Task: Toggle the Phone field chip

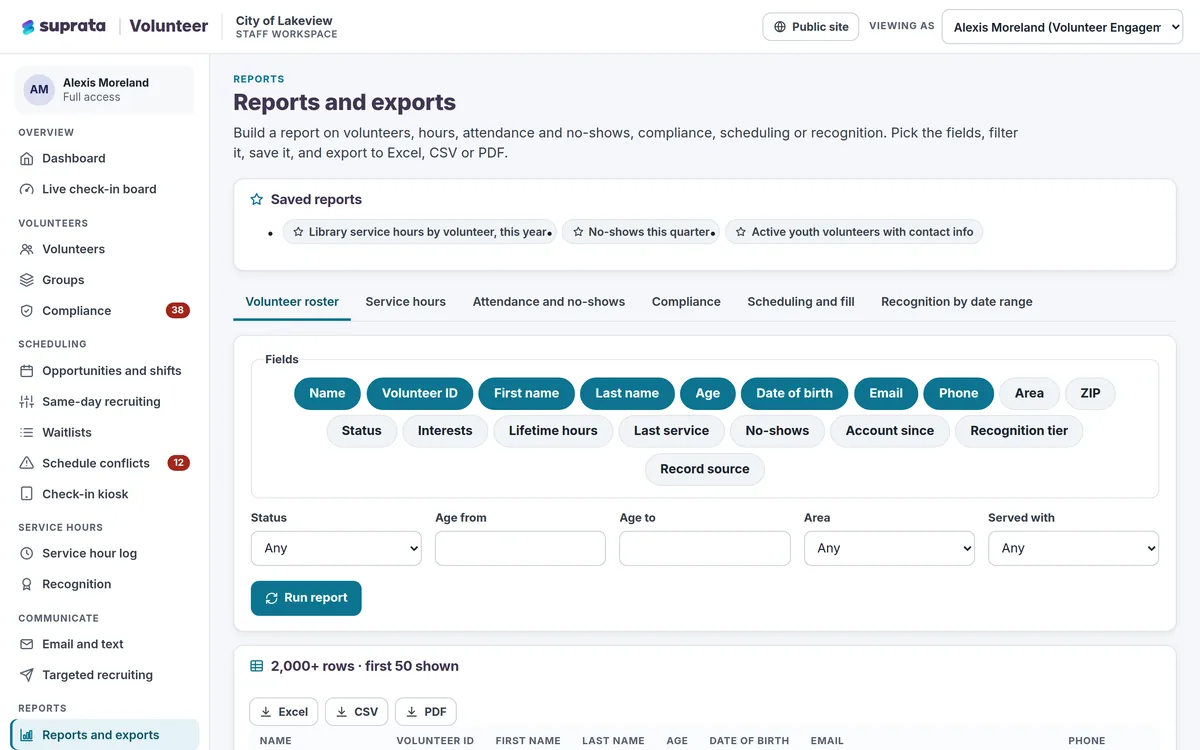Action: (x=958, y=393)
